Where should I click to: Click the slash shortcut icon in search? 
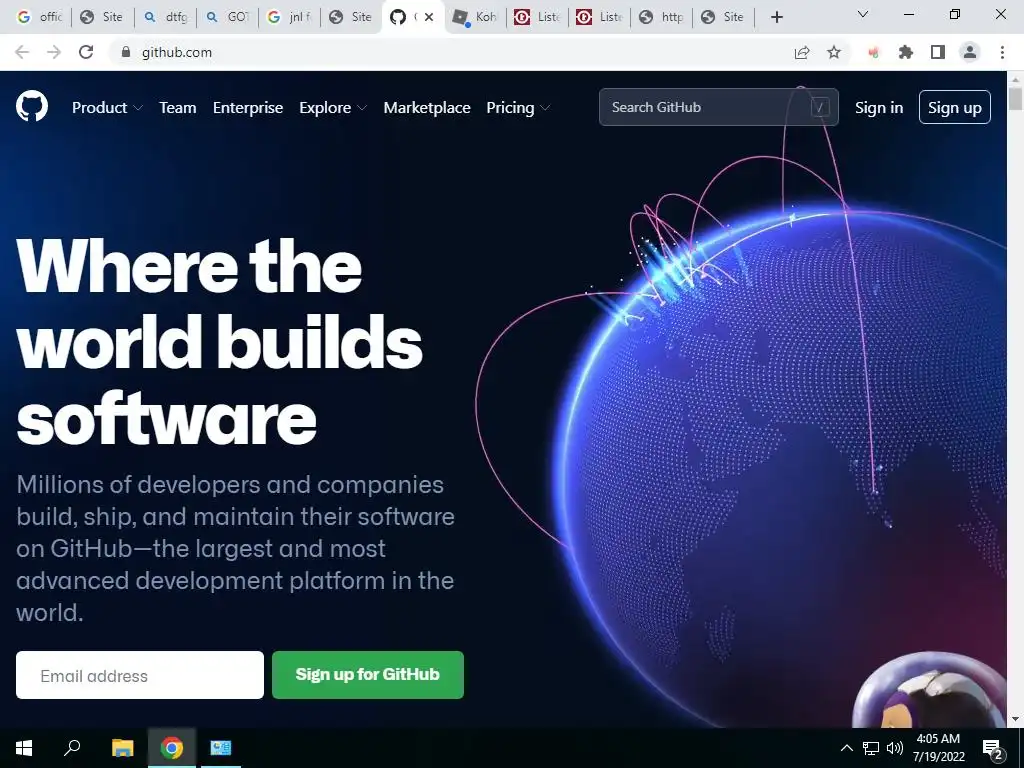pyautogui.click(x=820, y=107)
